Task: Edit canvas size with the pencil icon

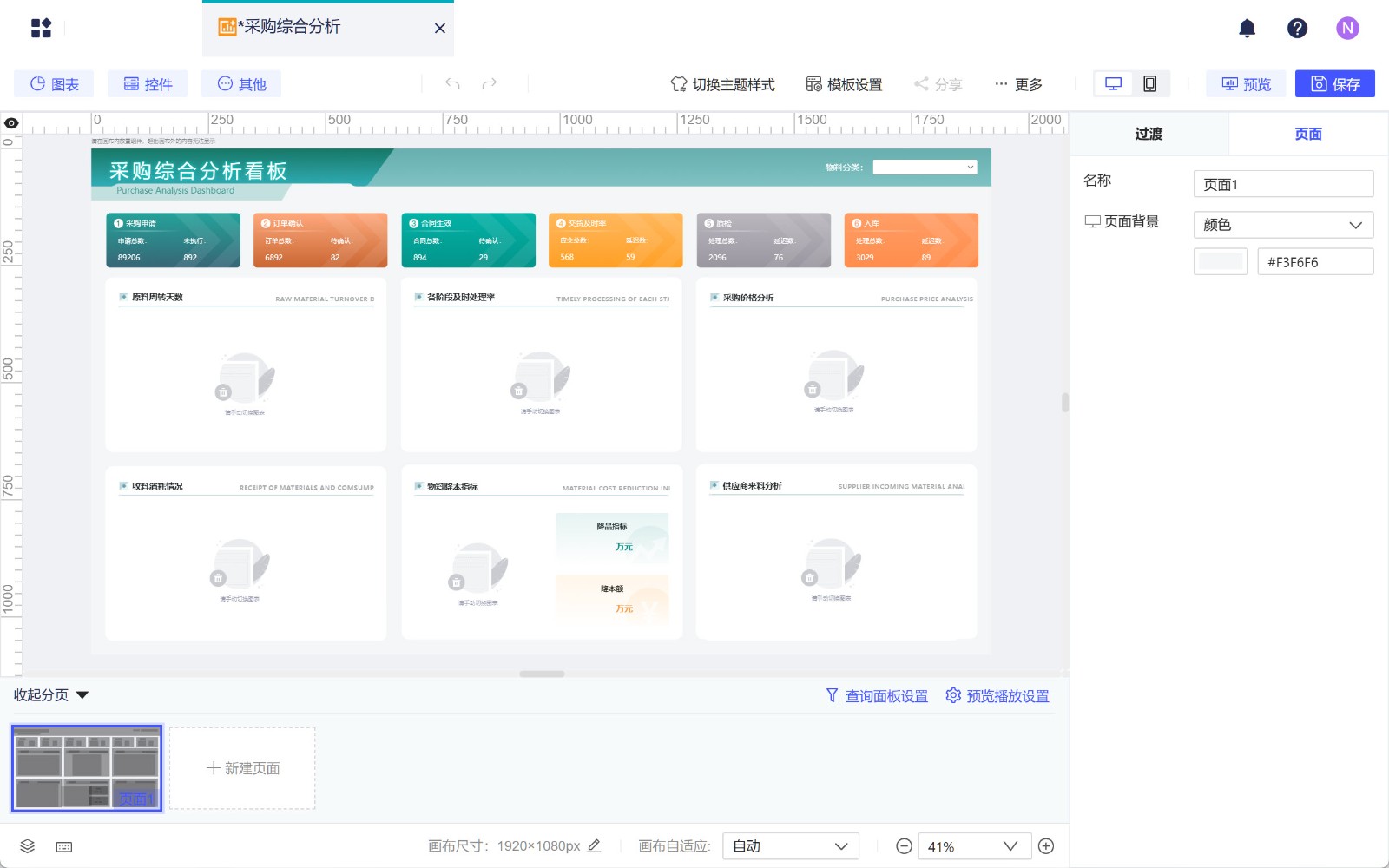Action: [594, 845]
